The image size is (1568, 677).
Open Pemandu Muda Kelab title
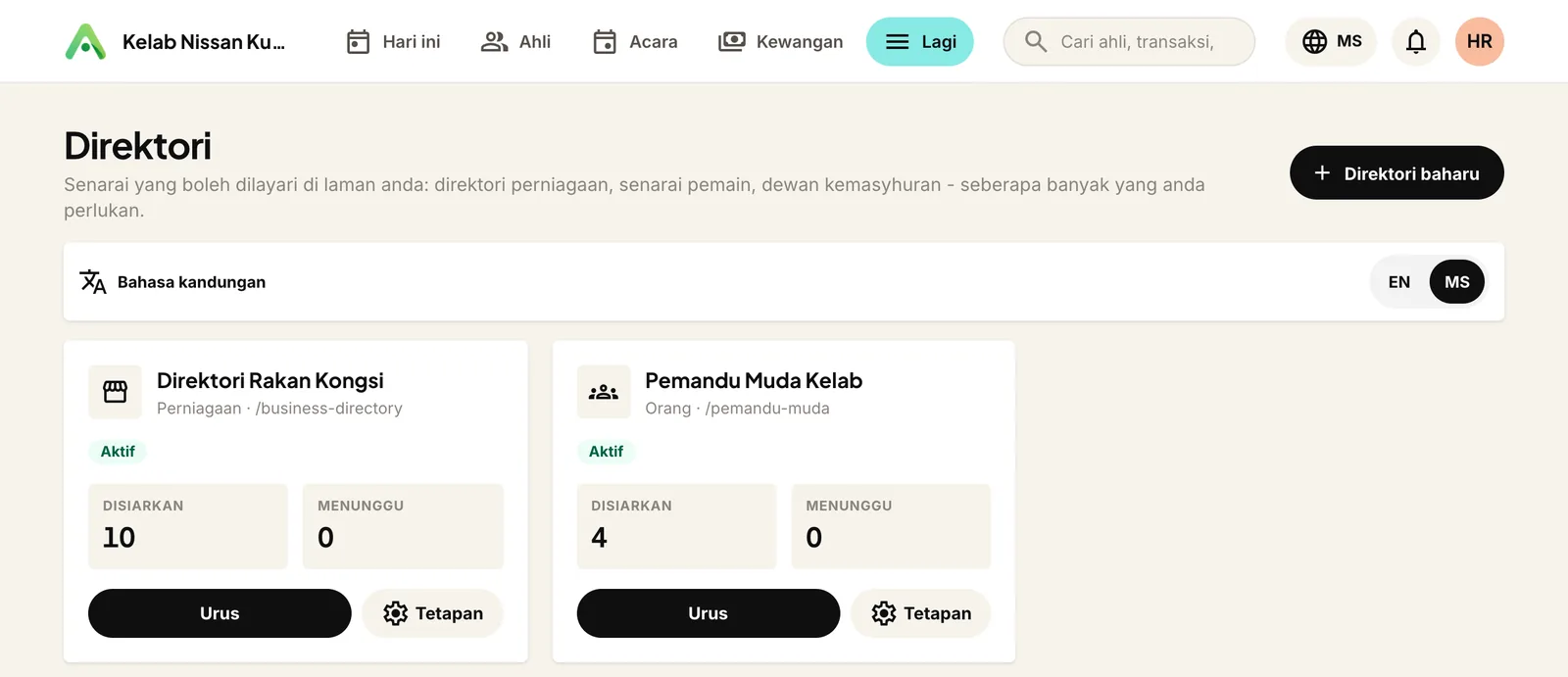pos(754,380)
